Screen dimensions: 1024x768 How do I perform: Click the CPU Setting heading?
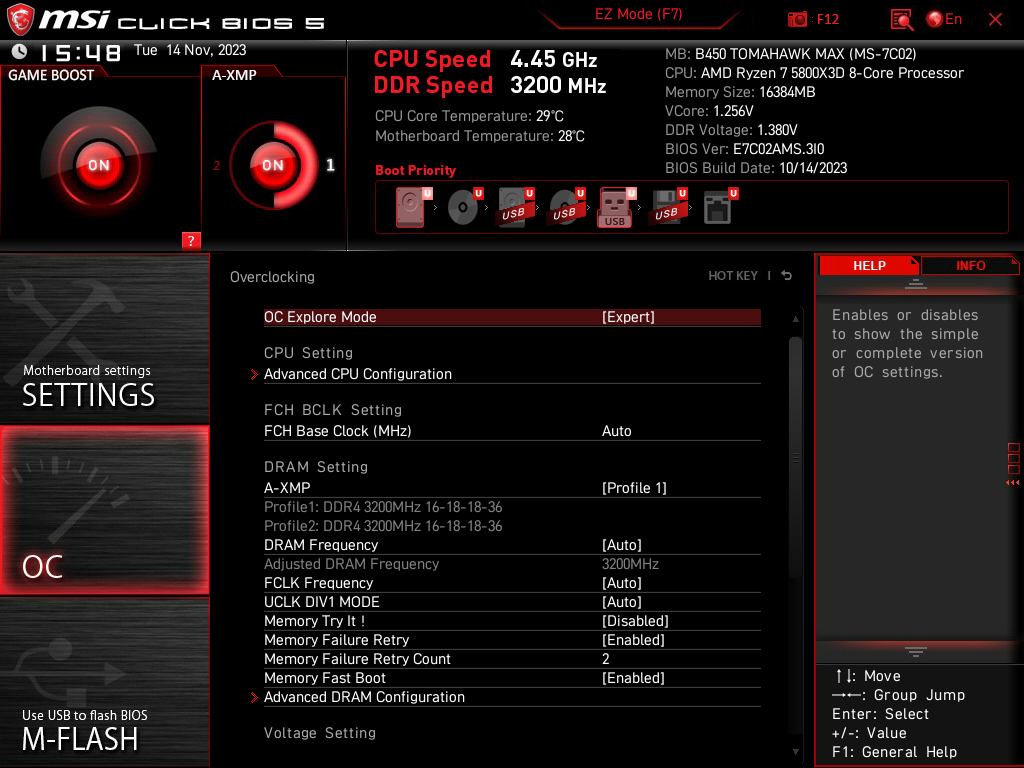pos(308,353)
